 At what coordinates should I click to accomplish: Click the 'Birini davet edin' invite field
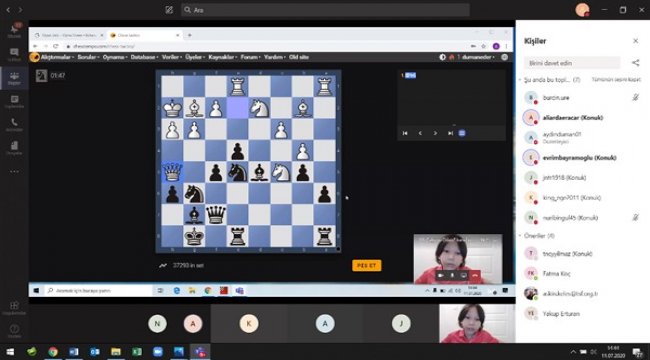click(572, 63)
